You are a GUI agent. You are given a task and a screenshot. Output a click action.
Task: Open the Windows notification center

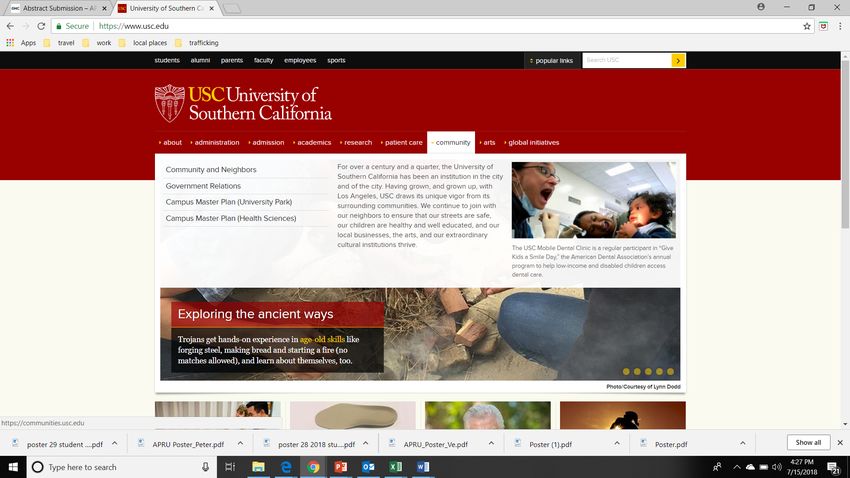(834, 467)
